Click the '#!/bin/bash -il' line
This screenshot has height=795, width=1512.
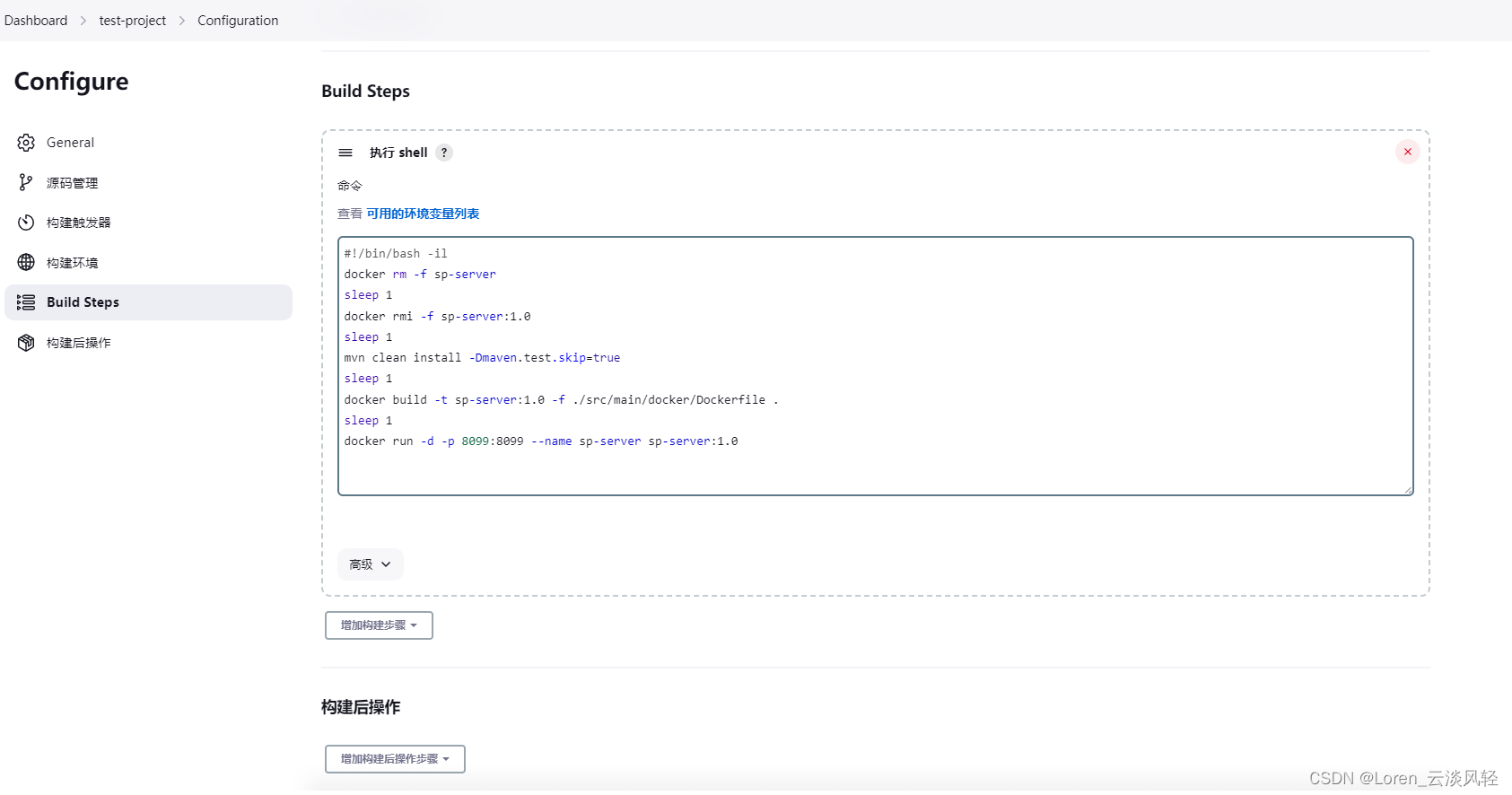click(x=396, y=254)
